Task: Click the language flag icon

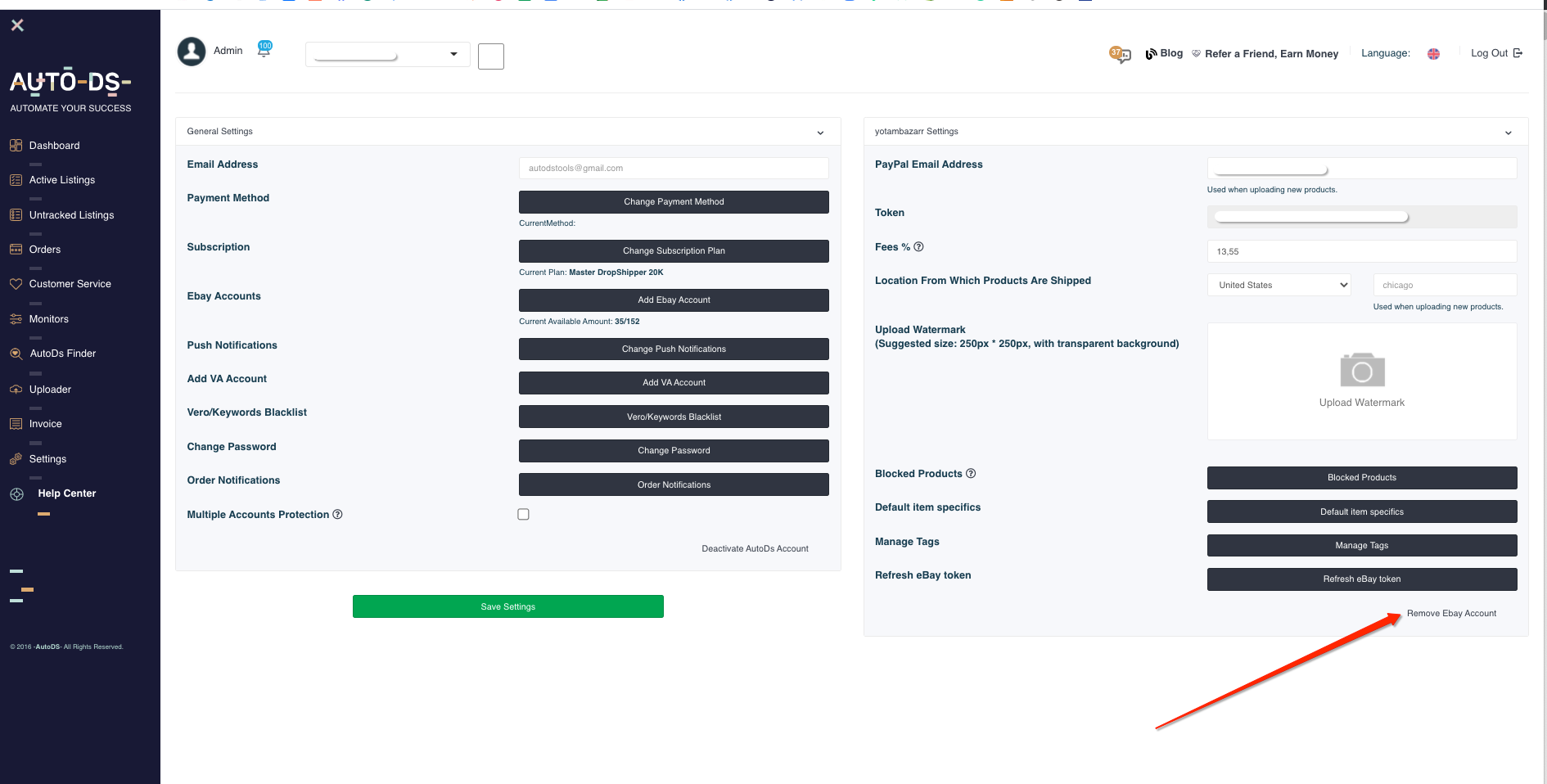Action: [1433, 54]
